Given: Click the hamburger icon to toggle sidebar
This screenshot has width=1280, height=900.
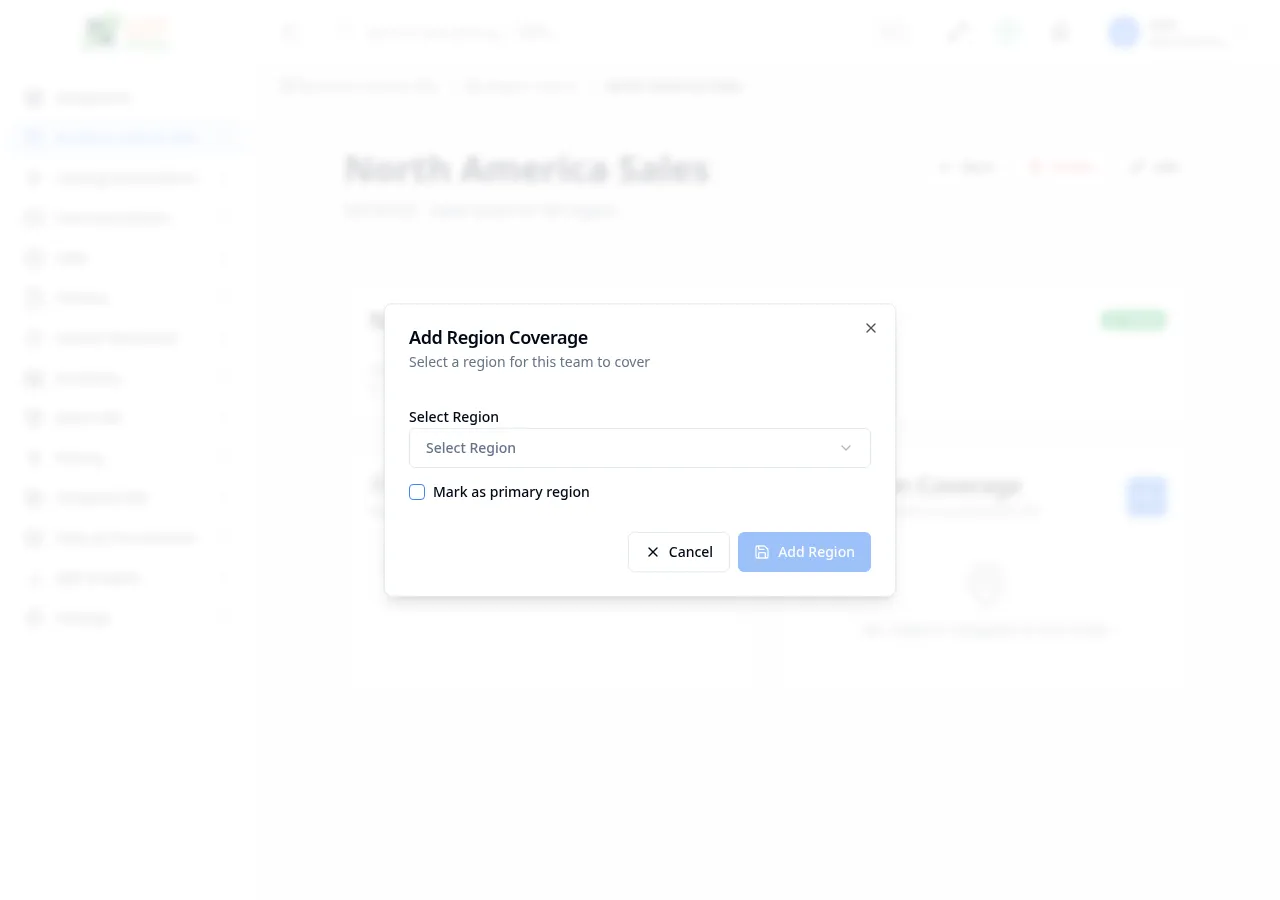Looking at the screenshot, I should tap(290, 32).
